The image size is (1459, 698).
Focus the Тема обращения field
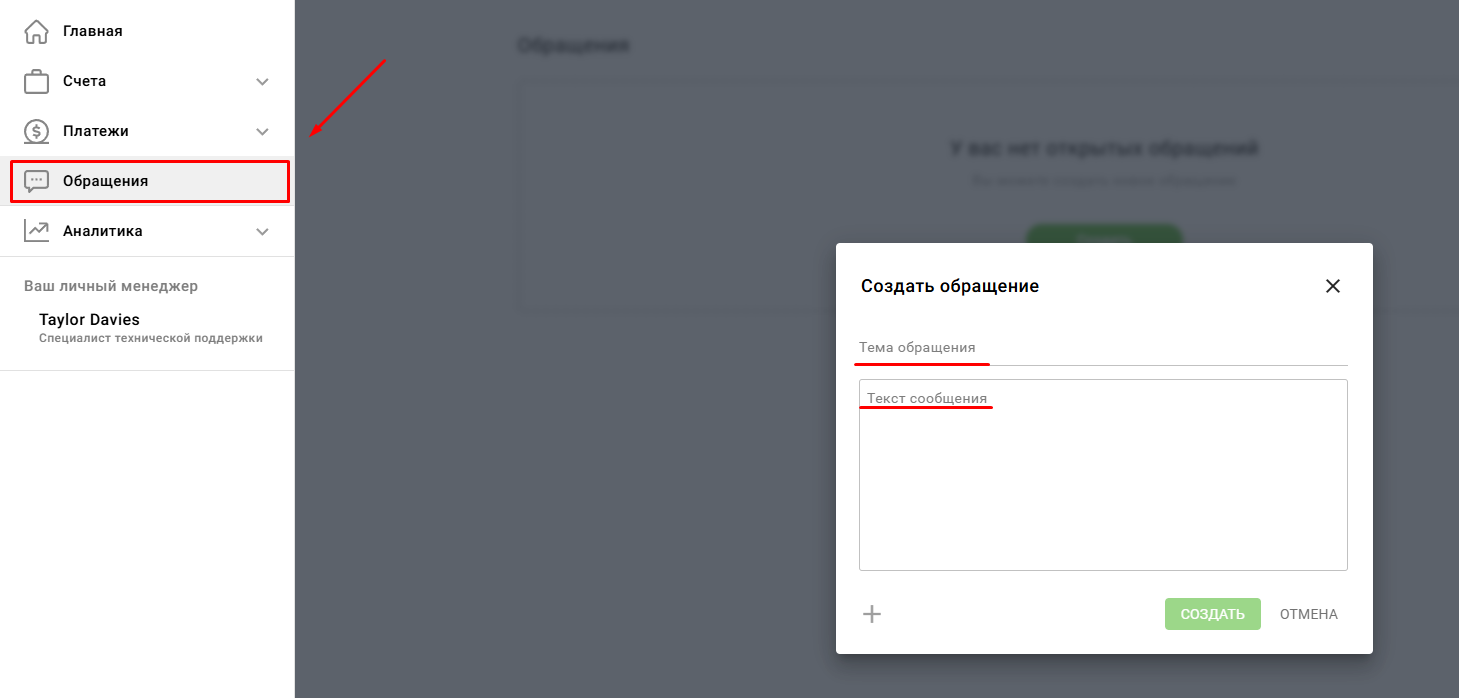coord(1102,348)
